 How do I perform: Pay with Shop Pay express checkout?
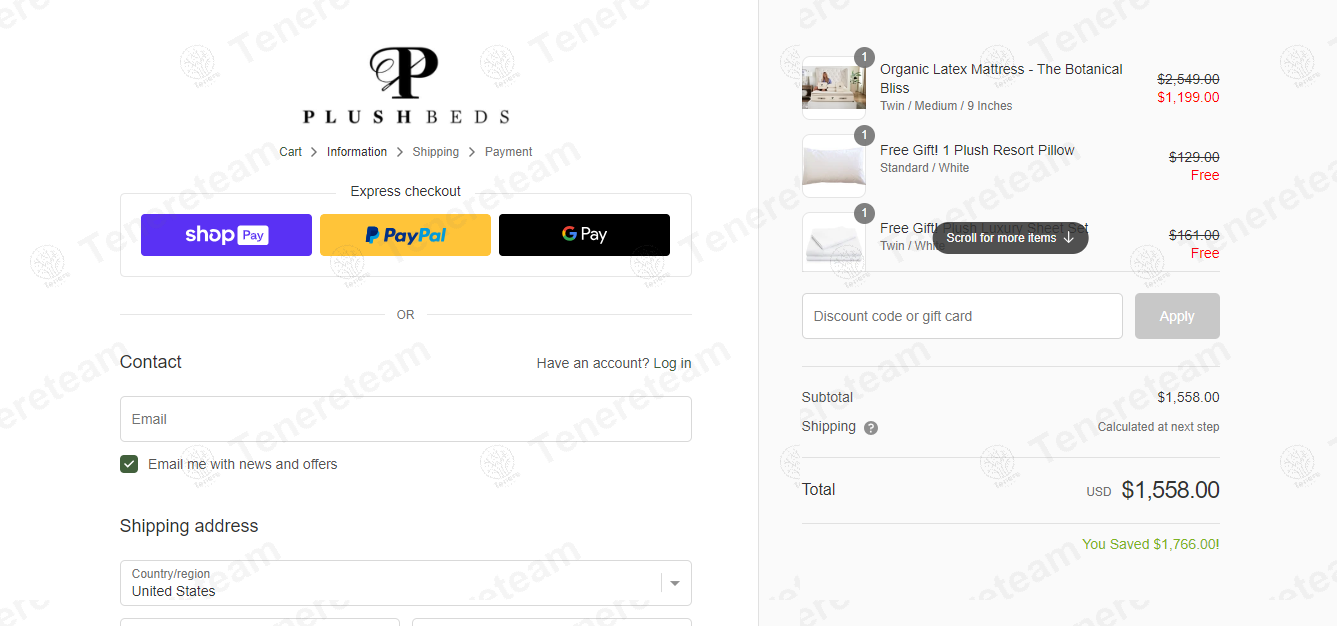(x=226, y=235)
